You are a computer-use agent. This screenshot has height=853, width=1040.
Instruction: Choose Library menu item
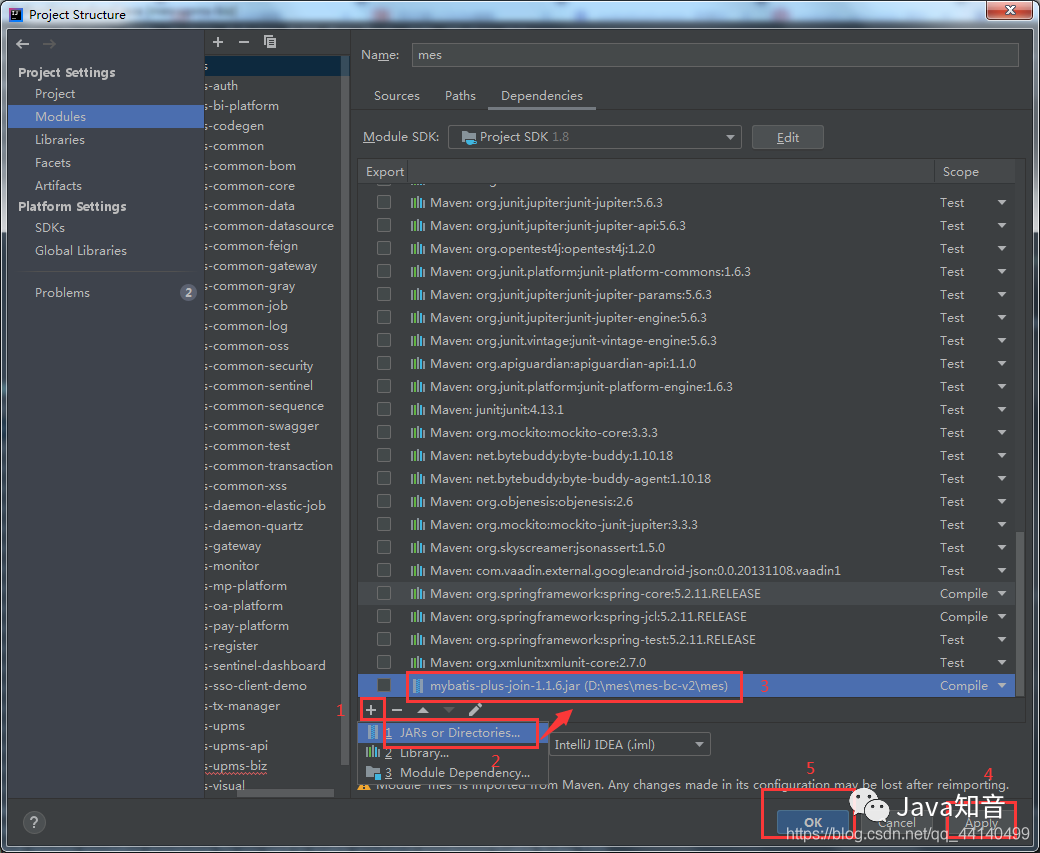point(454,754)
